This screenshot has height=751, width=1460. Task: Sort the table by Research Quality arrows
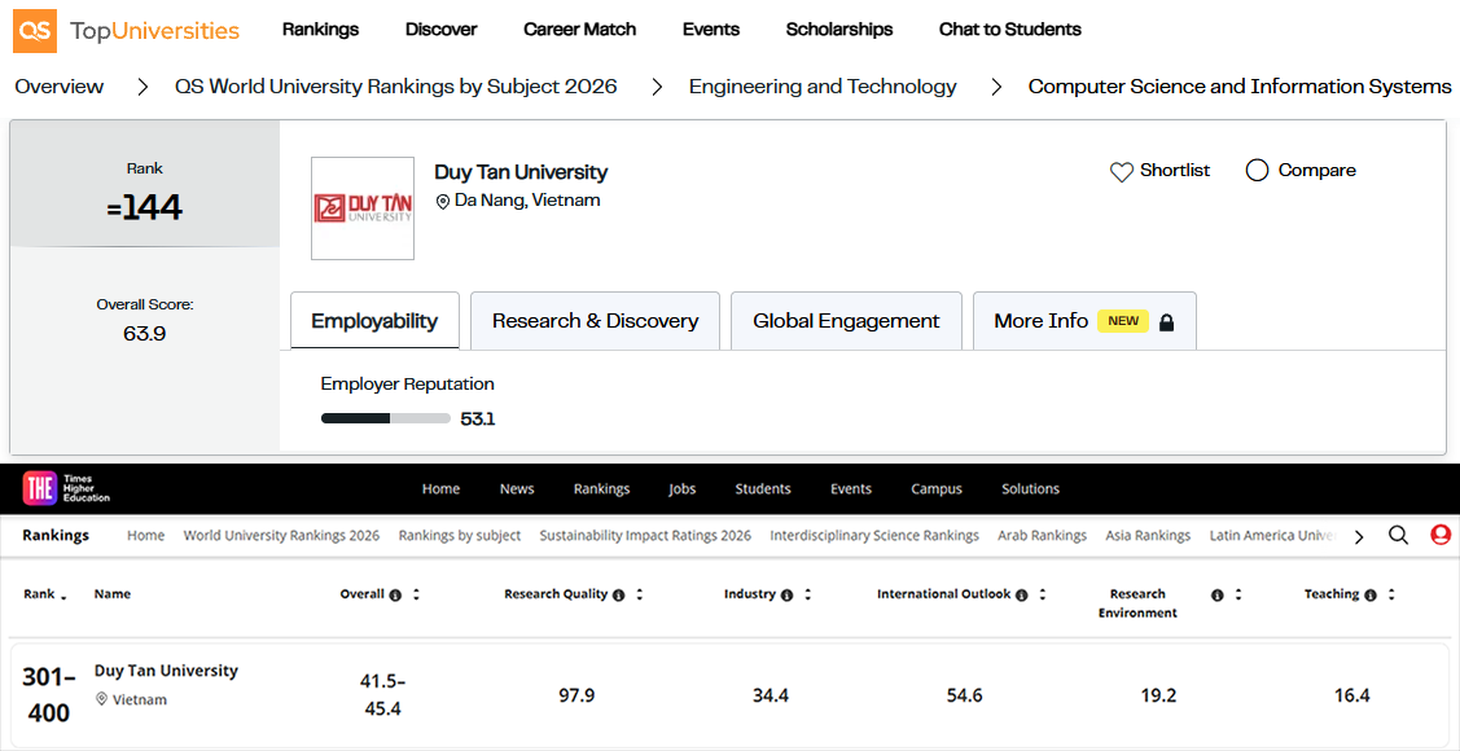point(639,594)
